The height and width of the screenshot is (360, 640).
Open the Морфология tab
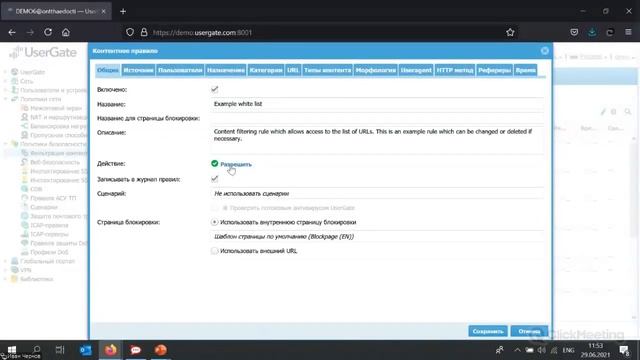376,70
